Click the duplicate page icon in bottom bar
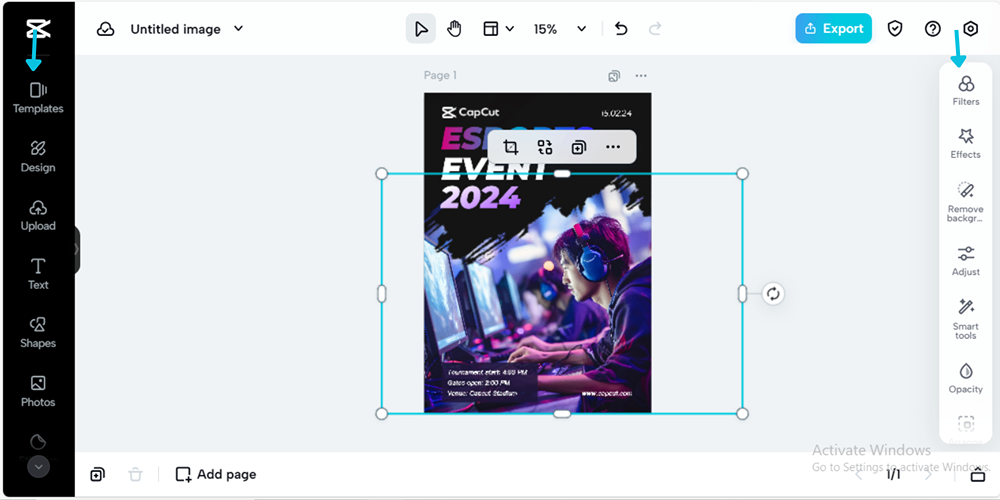The width and height of the screenshot is (1000, 500). tap(98, 474)
